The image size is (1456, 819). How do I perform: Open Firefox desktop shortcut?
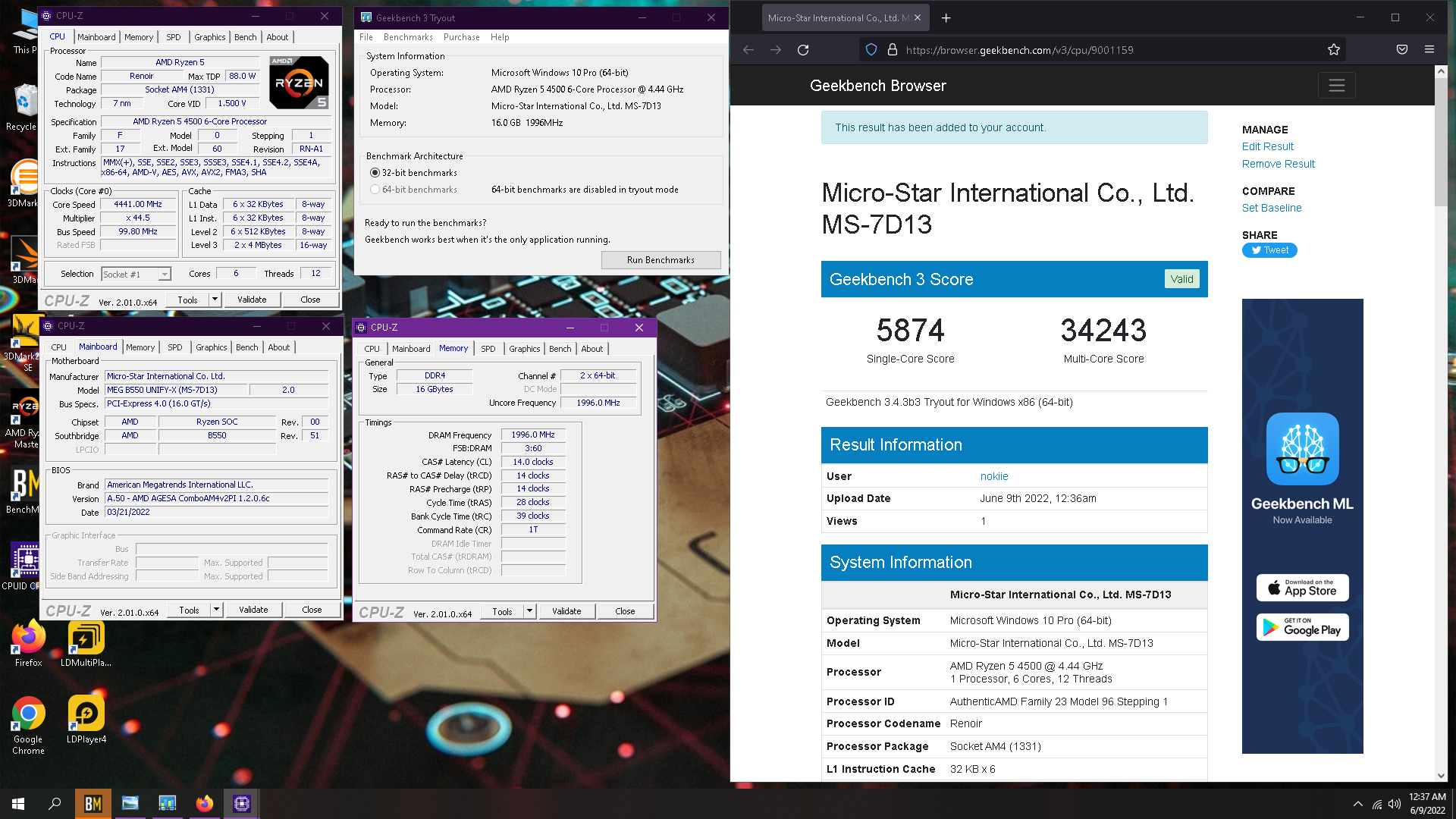click(x=28, y=644)
